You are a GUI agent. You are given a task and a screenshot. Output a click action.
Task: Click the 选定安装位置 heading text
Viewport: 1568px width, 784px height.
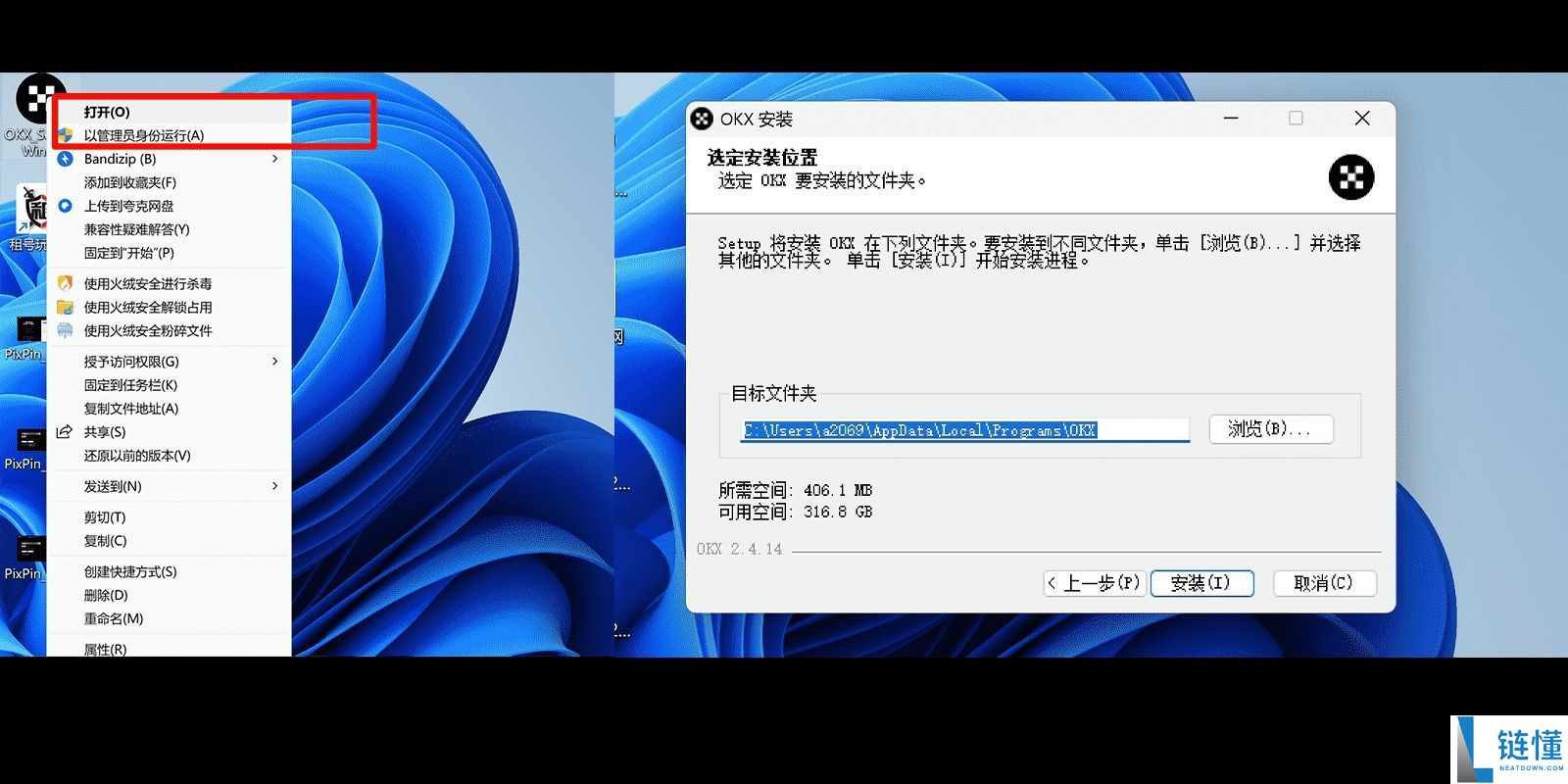coord(762,158)
